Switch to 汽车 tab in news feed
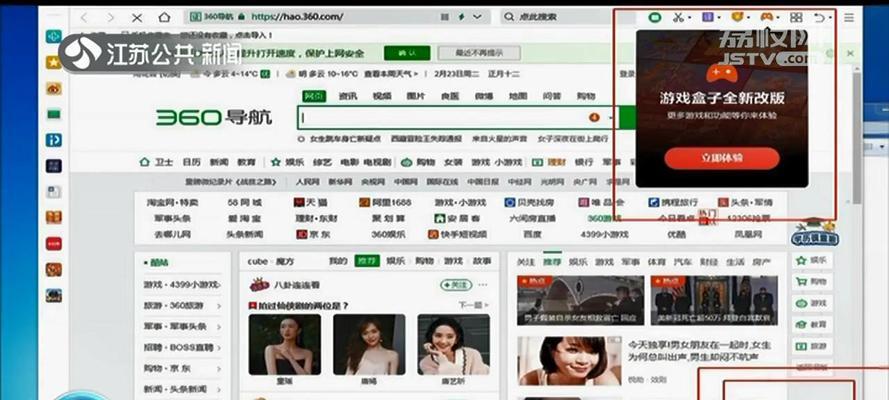 point(682,262)
